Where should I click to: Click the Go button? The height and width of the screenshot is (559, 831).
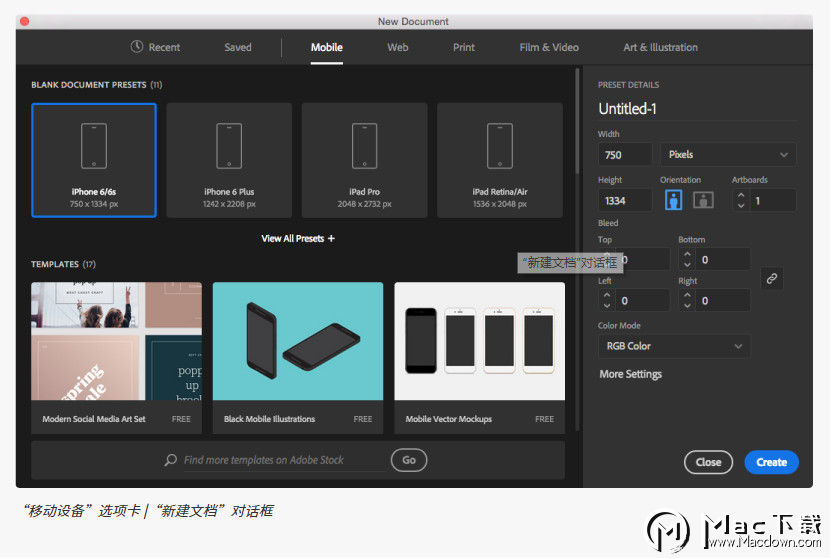pos(409,460)
